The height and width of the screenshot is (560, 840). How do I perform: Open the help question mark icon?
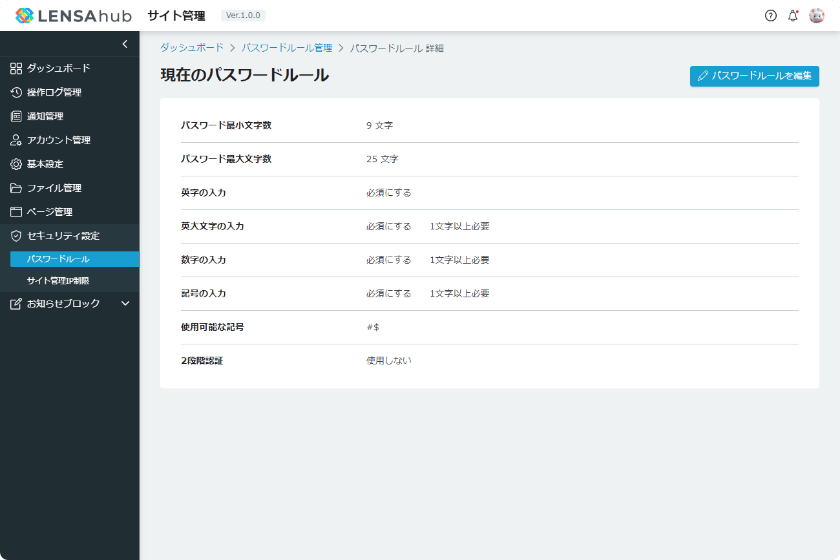(x=770, y=16)
